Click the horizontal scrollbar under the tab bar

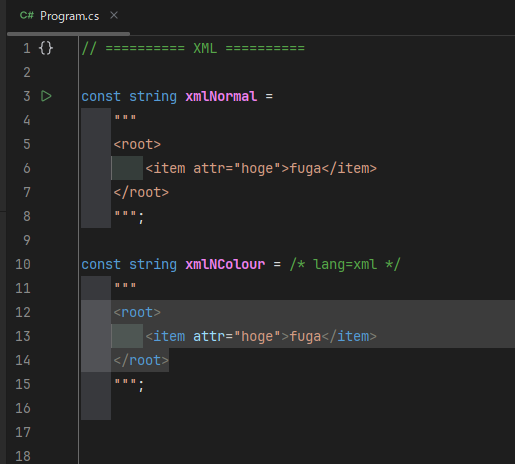[x=68, y=34]
